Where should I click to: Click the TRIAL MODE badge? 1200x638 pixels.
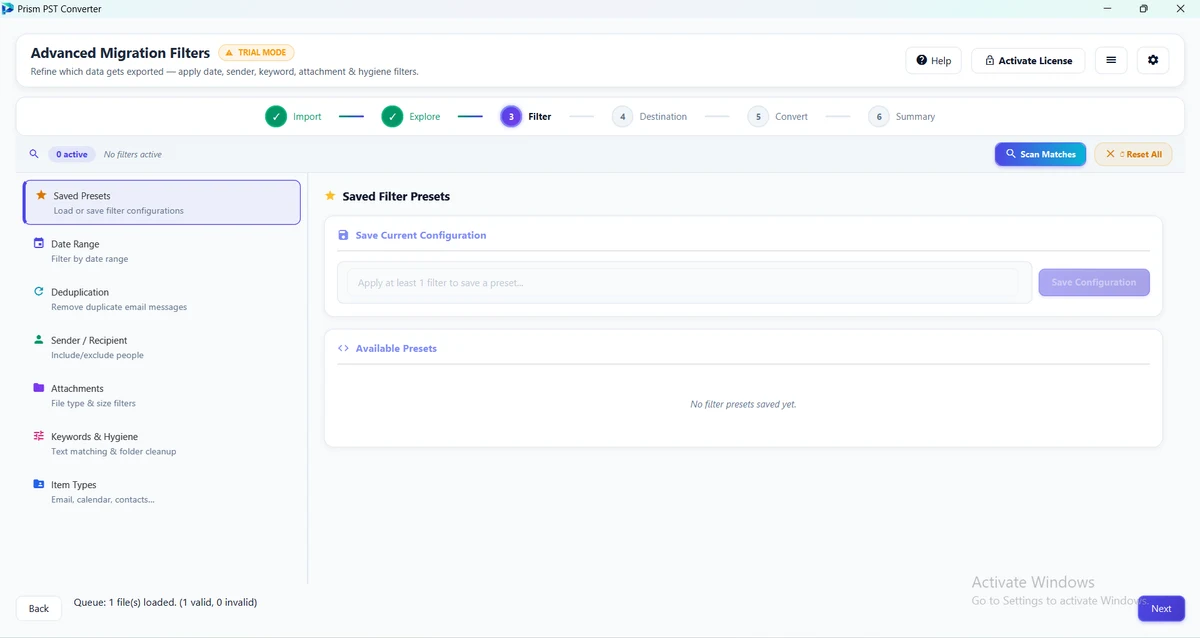click(256, 53)
